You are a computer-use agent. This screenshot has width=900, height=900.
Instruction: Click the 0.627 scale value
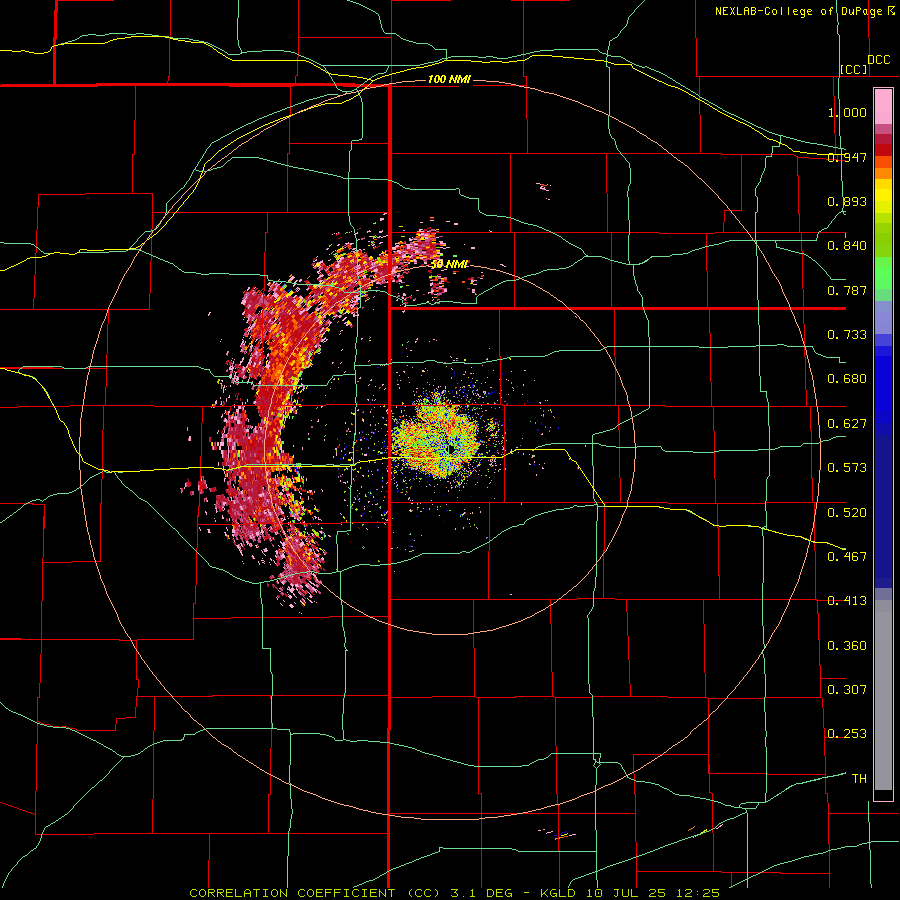[x=847, y=424]
